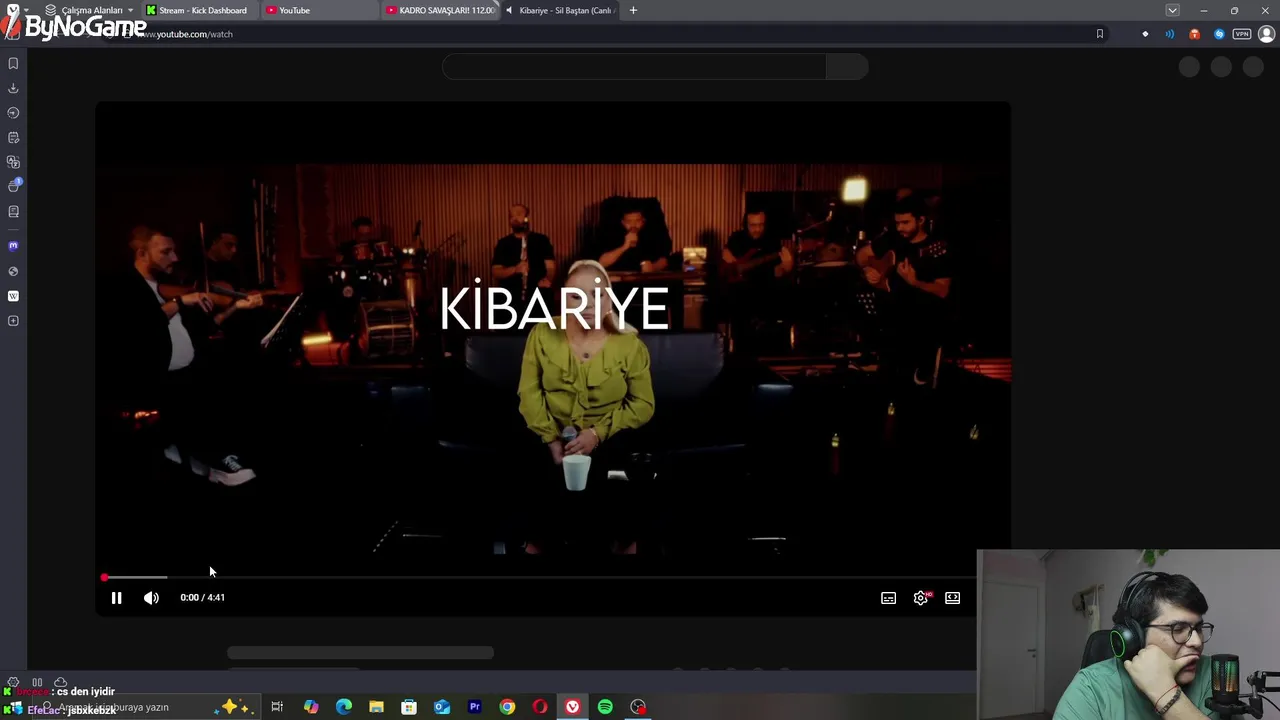Open Vivaldi browser from taskbar
Screen dimensions: 1280x720
pyautogui.click(x=572, y=708)
